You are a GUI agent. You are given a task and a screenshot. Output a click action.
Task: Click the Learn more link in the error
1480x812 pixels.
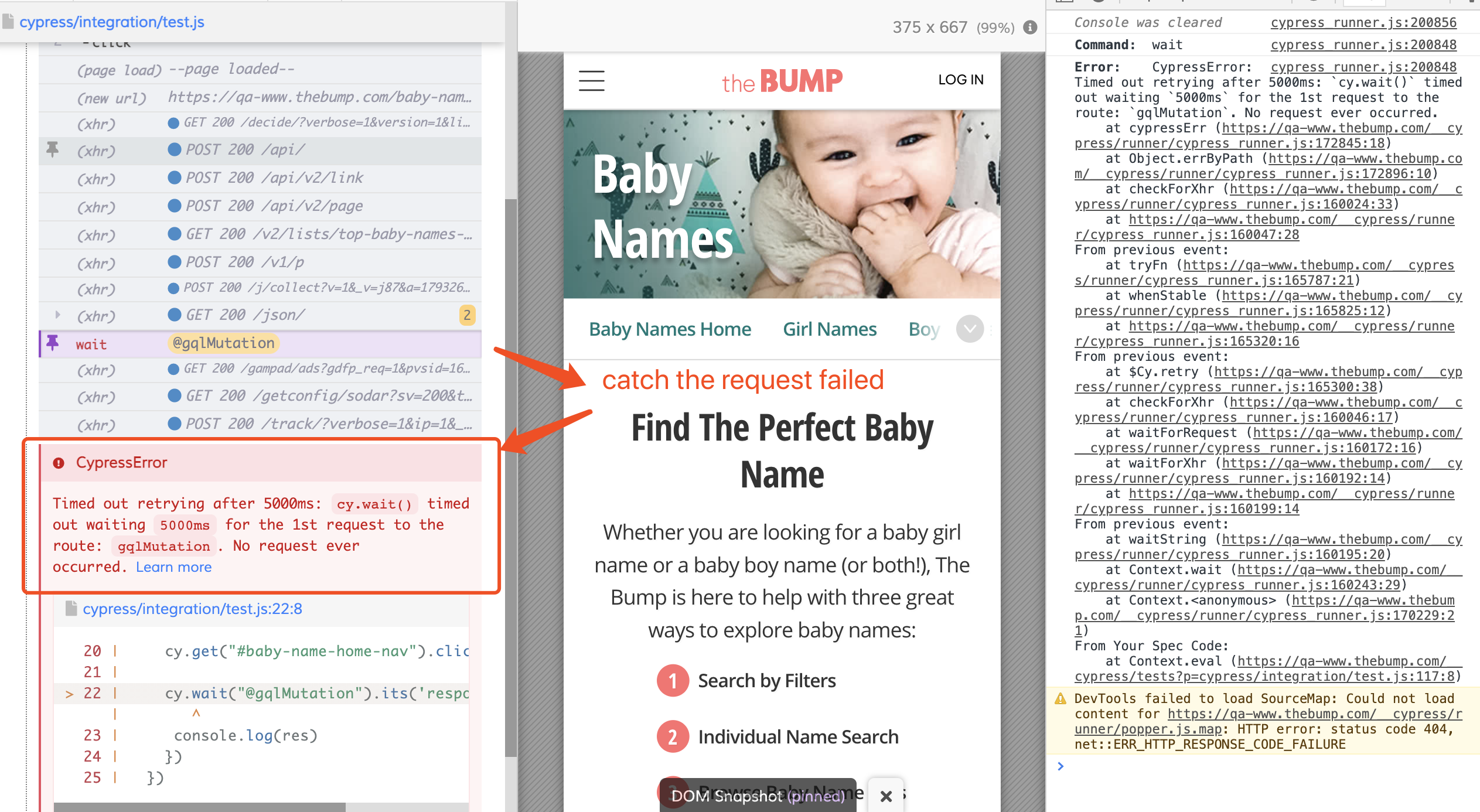pos(174,567)
